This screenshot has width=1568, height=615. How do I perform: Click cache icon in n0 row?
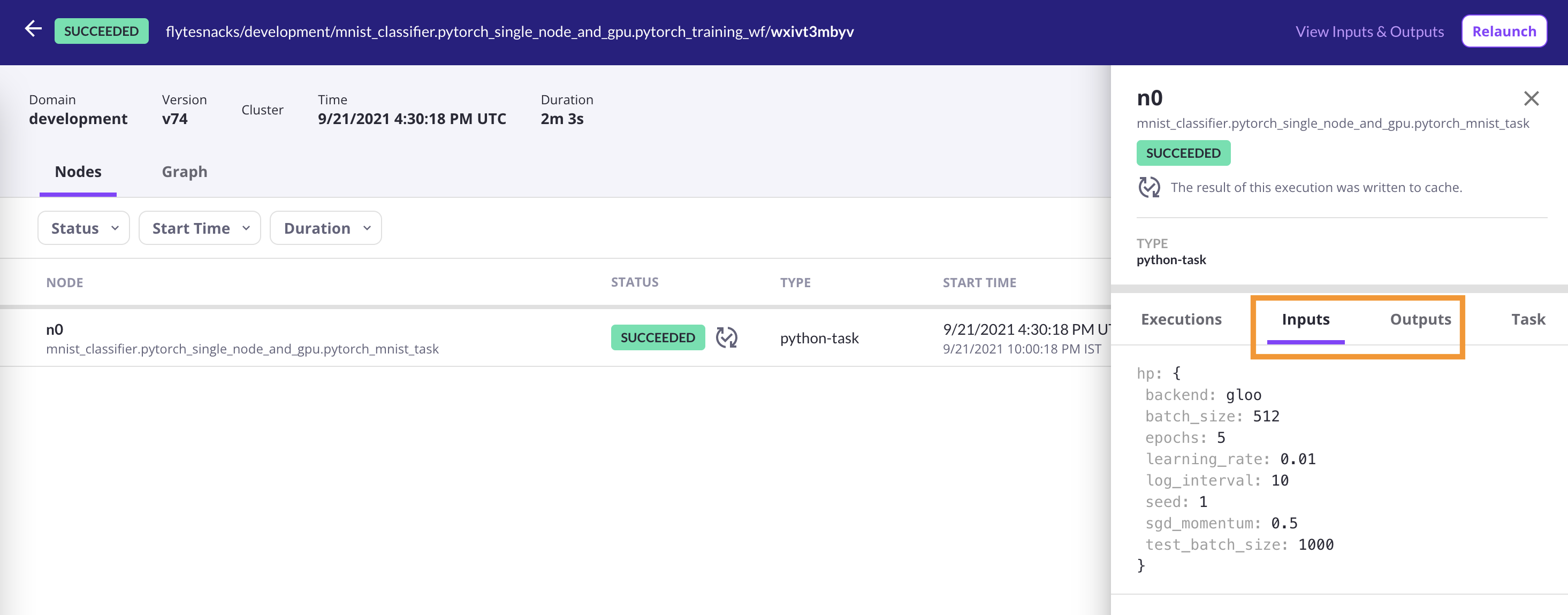[x=726, y=337]
